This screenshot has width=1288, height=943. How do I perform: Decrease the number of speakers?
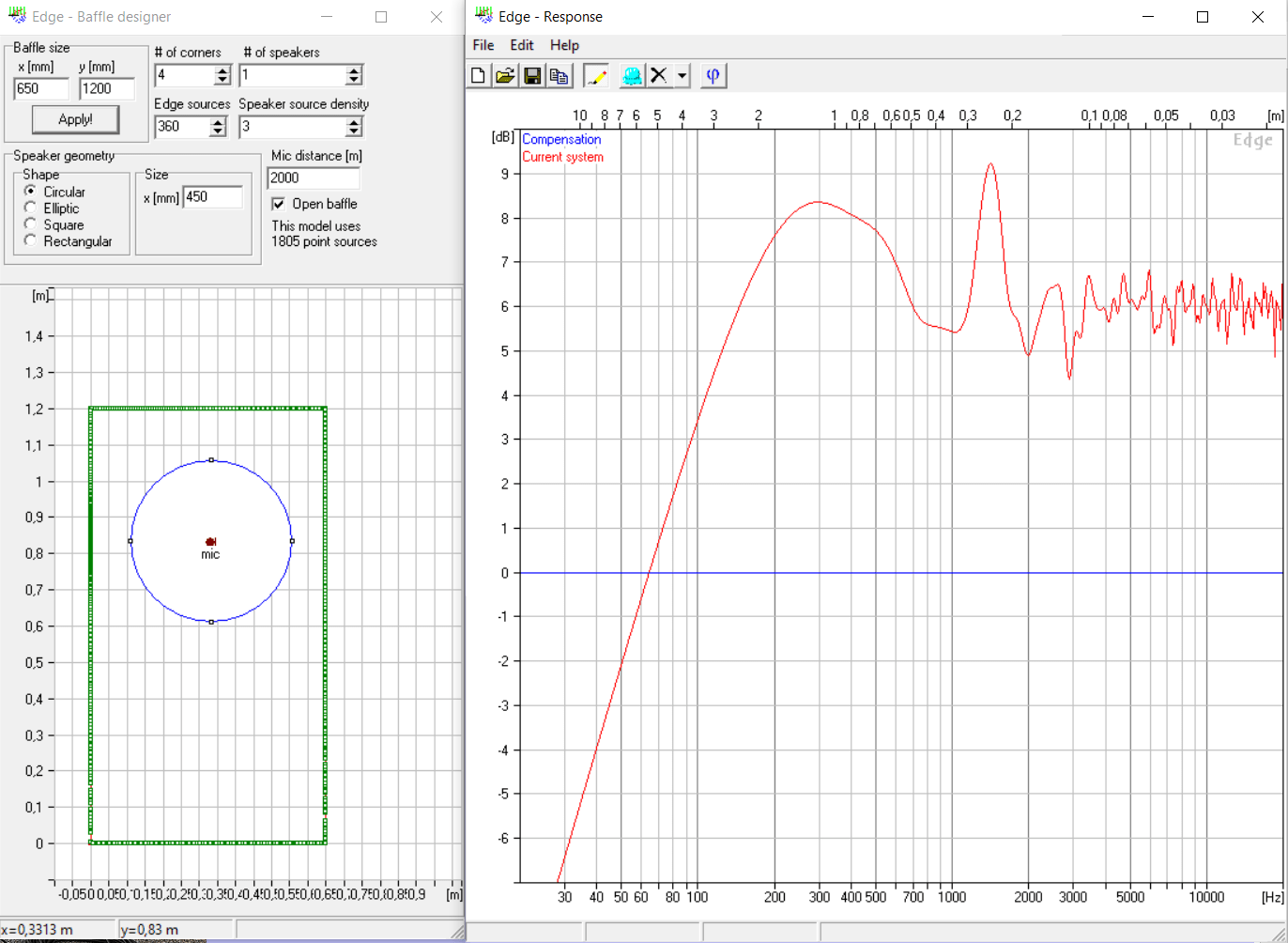pyautogui.click(x=353, y=80)
